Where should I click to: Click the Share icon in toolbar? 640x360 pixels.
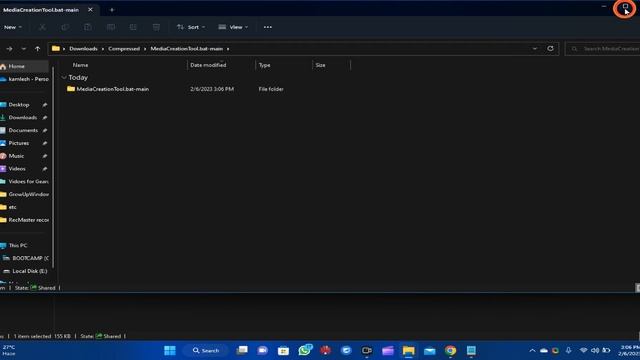click(x=133, y=27)
